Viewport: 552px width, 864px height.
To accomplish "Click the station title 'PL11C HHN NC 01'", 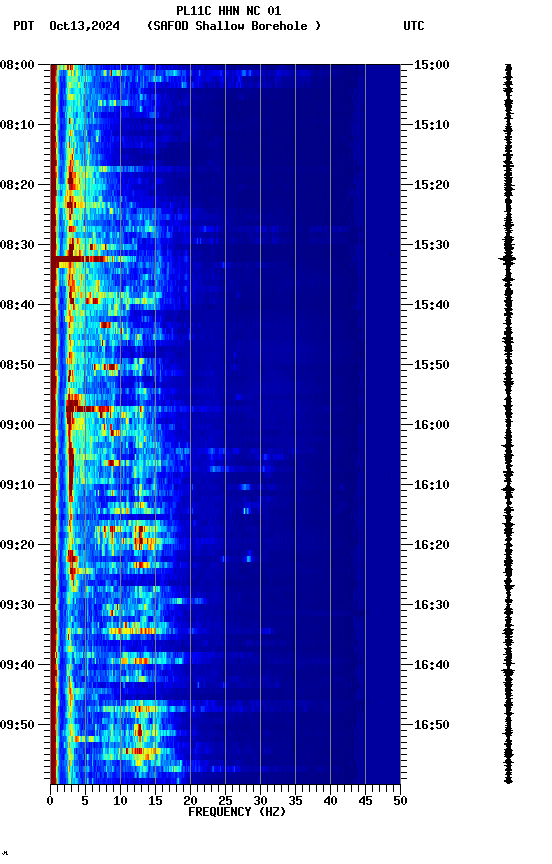I will click(x=228, y=11).
